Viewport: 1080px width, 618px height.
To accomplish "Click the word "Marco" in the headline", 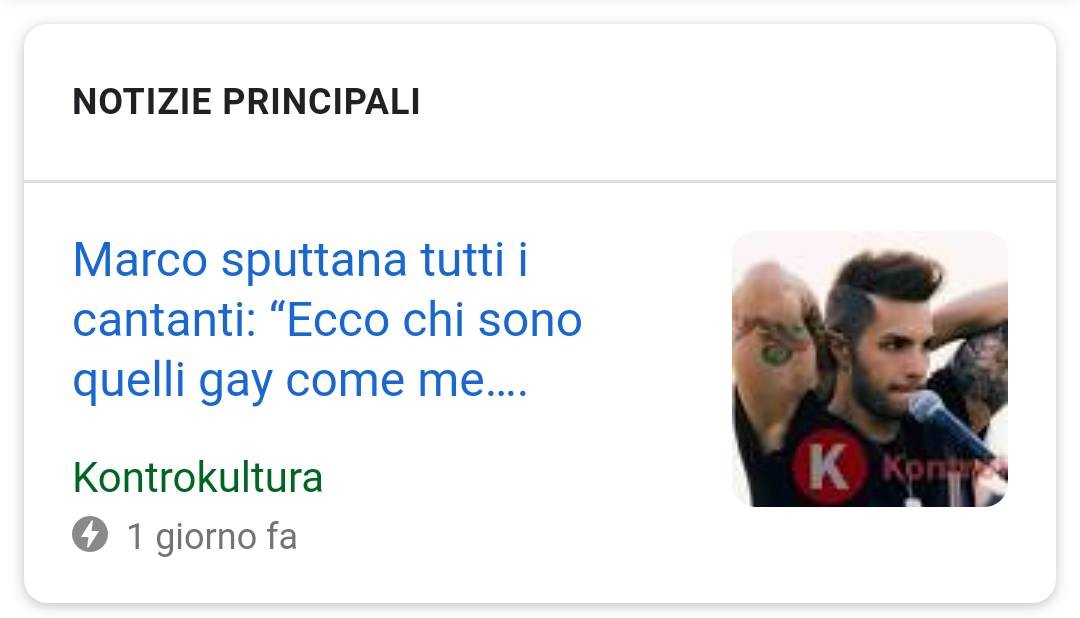I will coord(141,260).
